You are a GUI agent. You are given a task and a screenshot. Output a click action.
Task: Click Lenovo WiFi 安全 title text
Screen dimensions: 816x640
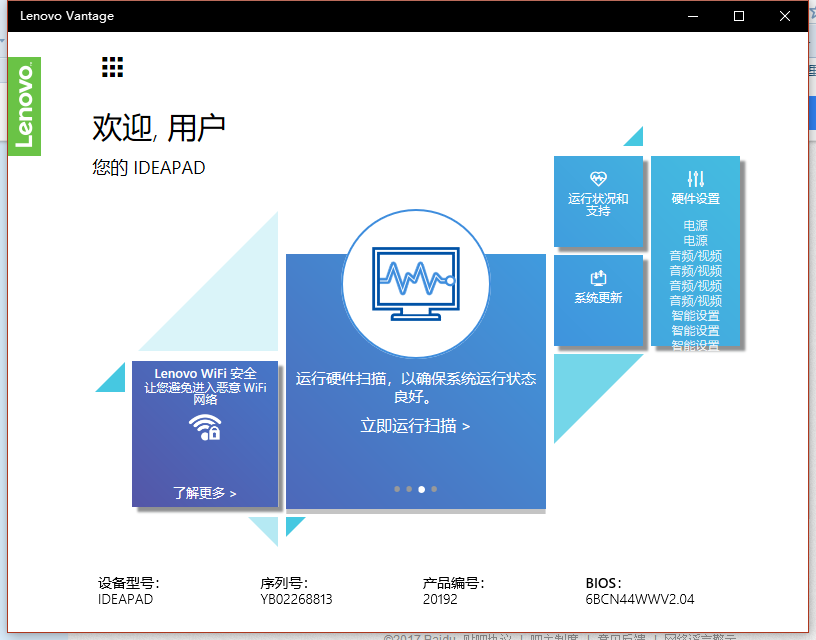coord(205,374)
